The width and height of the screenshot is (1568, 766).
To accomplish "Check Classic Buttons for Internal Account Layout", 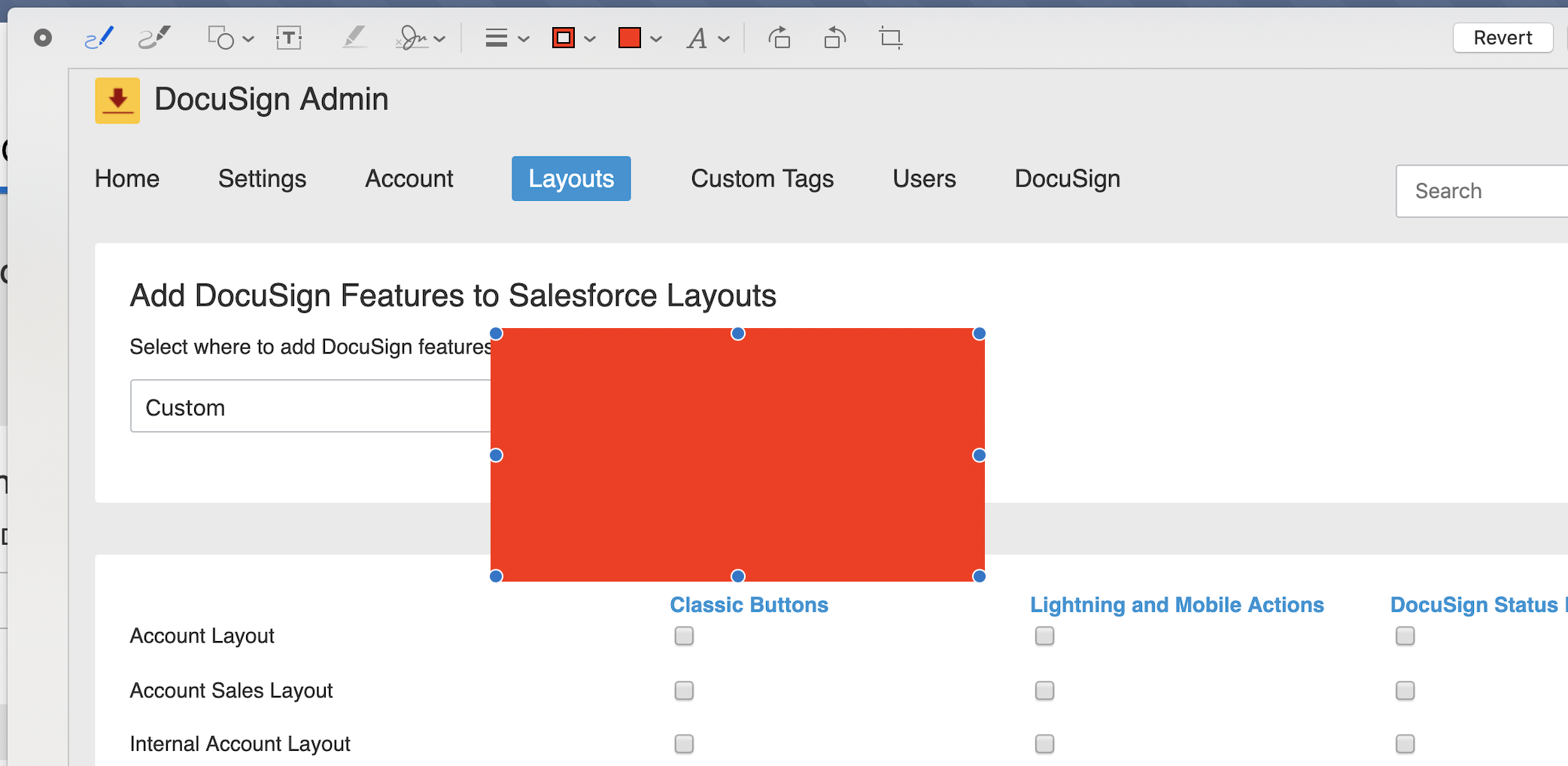I will [x=684, y=743].
